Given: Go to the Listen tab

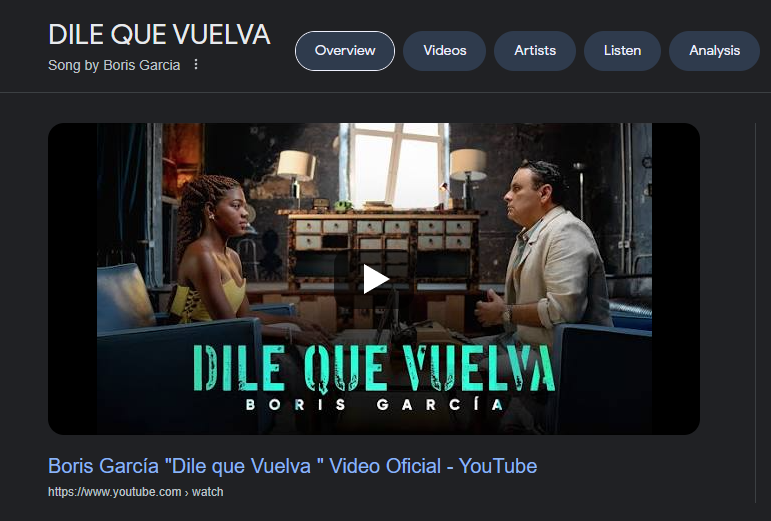Looking at the screenshot, I should coord(623,51).
